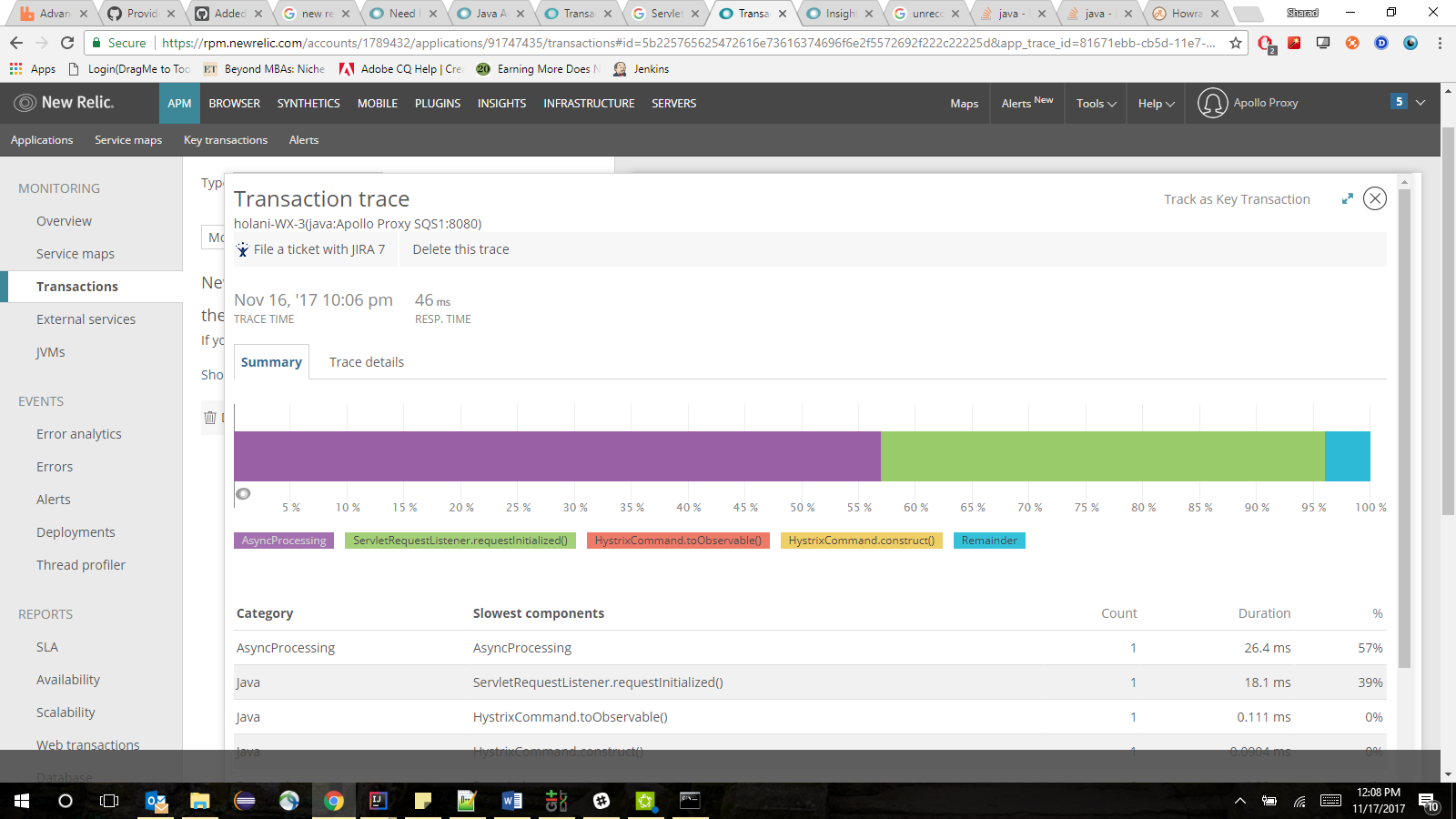The width and height of the screenshot is (1456, 819).
Task: Open Task View in taskbar
Action: point(109,801)
